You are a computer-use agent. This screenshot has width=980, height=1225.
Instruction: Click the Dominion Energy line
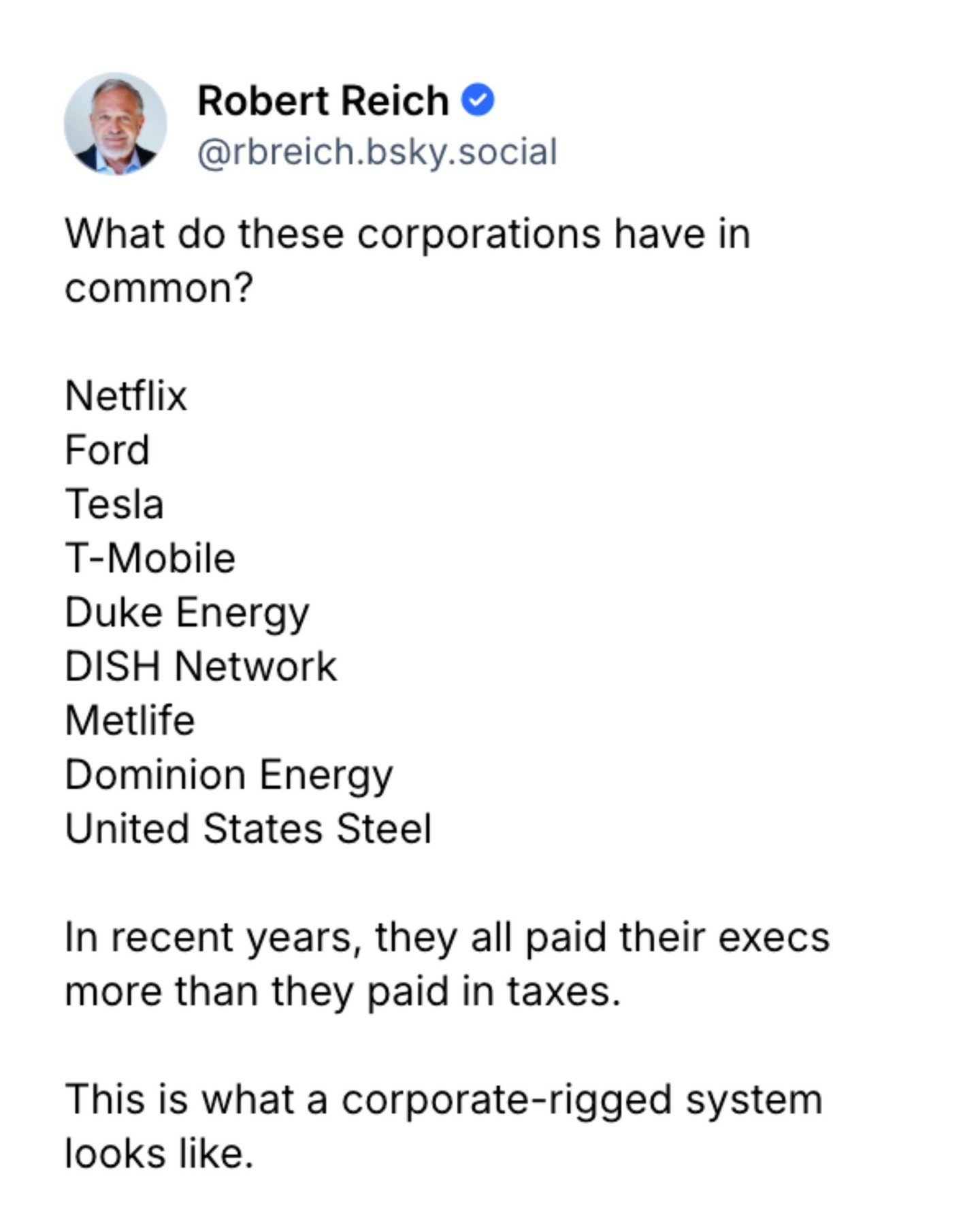point(229,774)
